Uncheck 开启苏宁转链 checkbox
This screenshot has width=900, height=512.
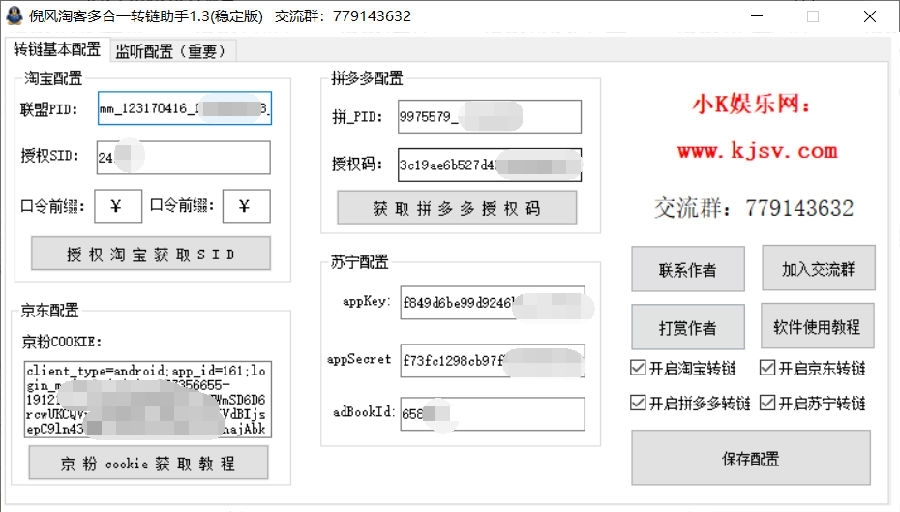coord(767,402)
